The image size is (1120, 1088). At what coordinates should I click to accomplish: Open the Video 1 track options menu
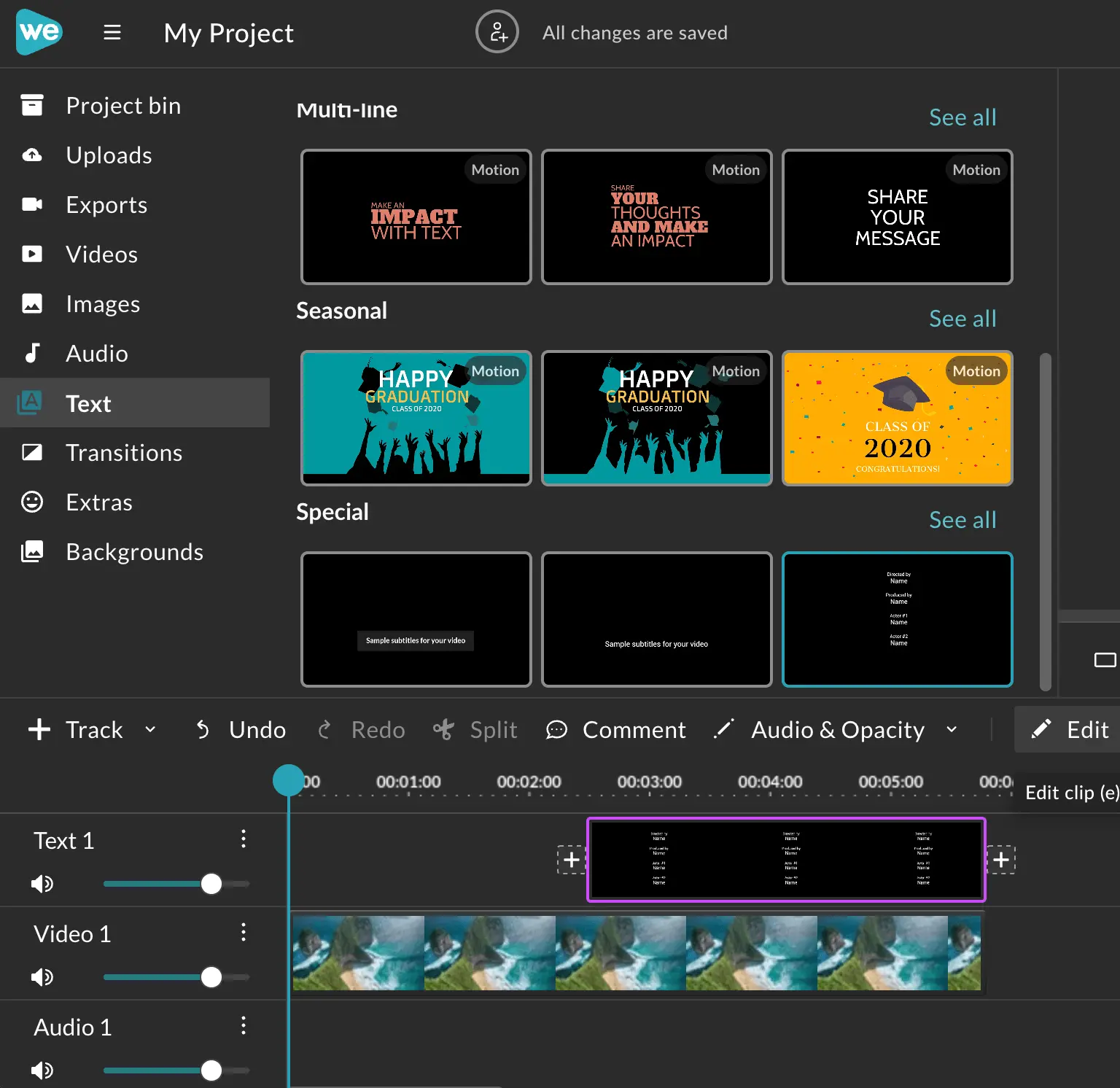tap(244, 932)
